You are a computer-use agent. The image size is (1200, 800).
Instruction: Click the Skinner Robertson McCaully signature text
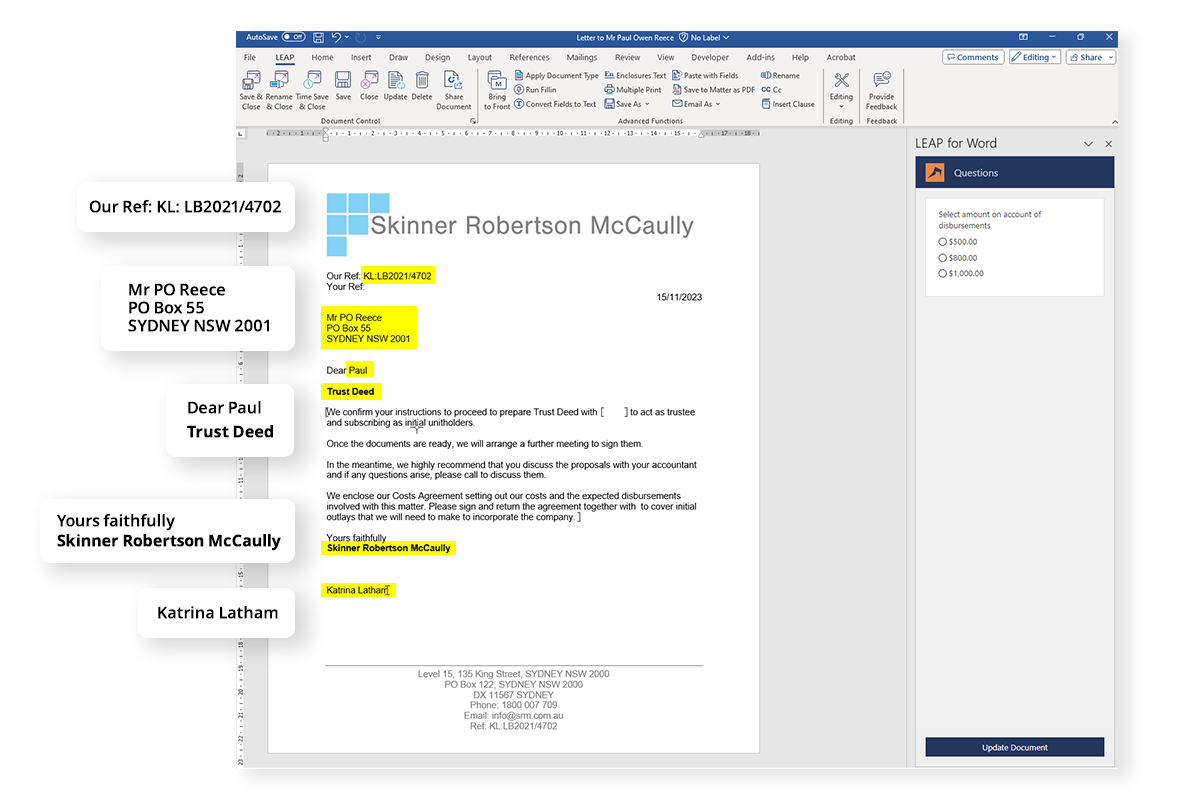coord(389,548)
